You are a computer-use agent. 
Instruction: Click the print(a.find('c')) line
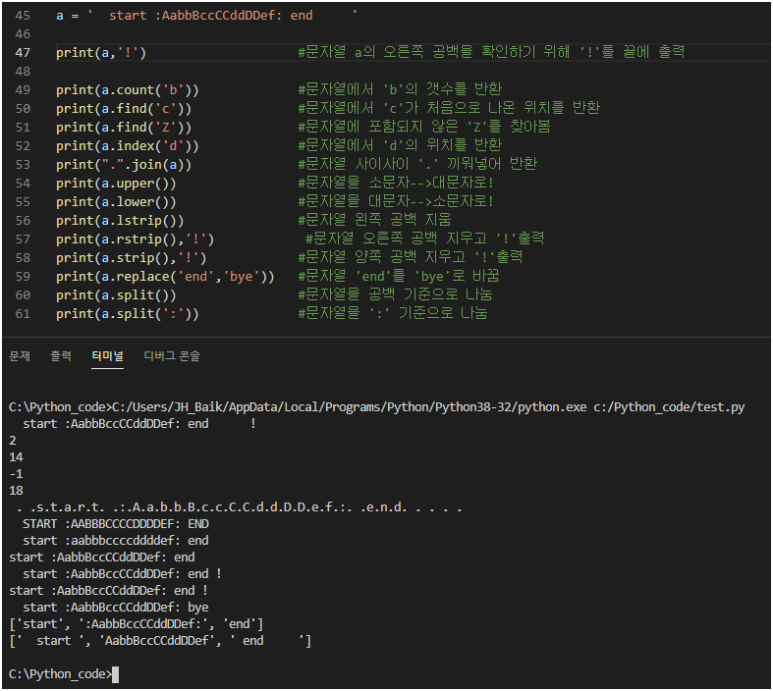tap(124, 109)
